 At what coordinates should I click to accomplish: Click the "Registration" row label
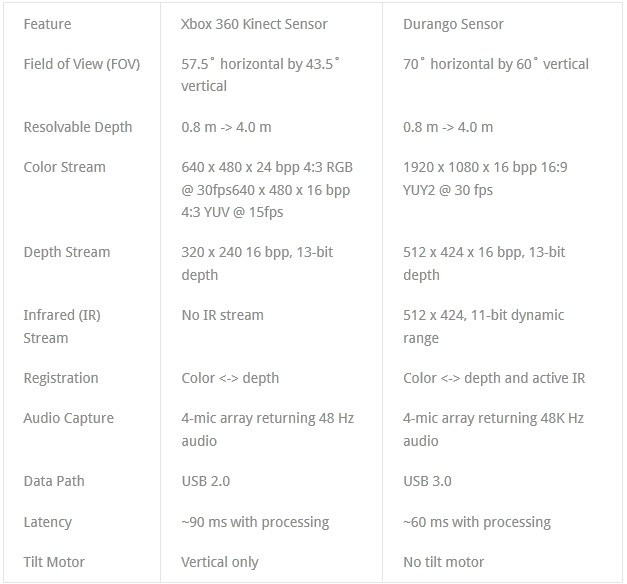61,378
